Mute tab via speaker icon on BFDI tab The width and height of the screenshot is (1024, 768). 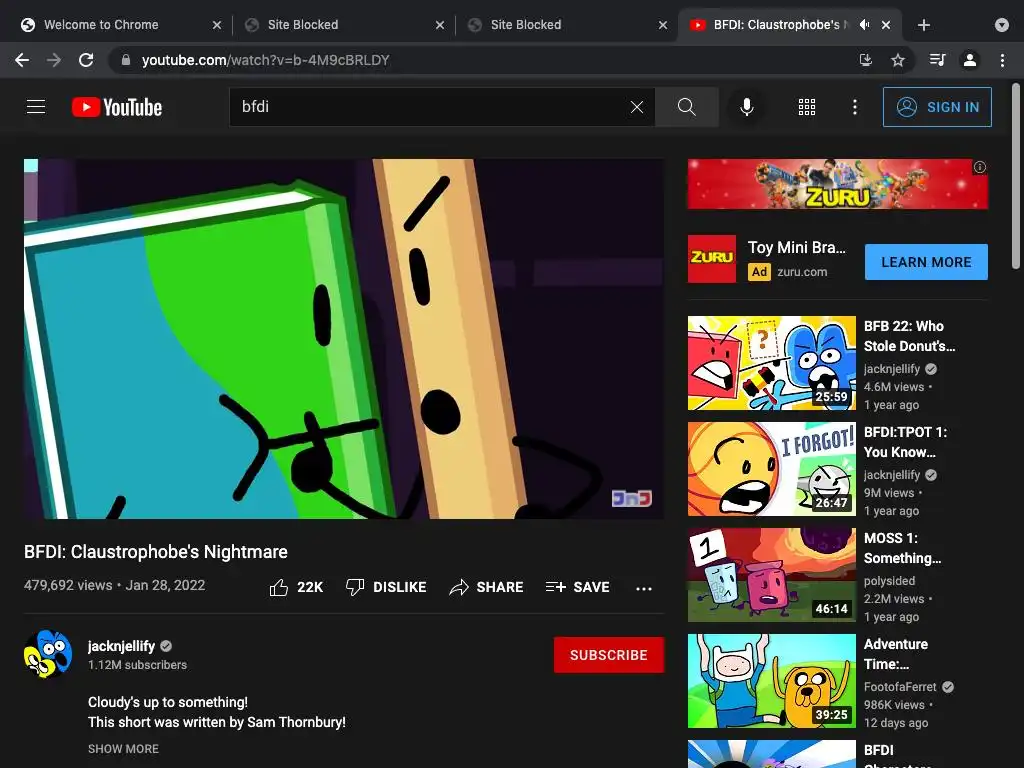865,25
